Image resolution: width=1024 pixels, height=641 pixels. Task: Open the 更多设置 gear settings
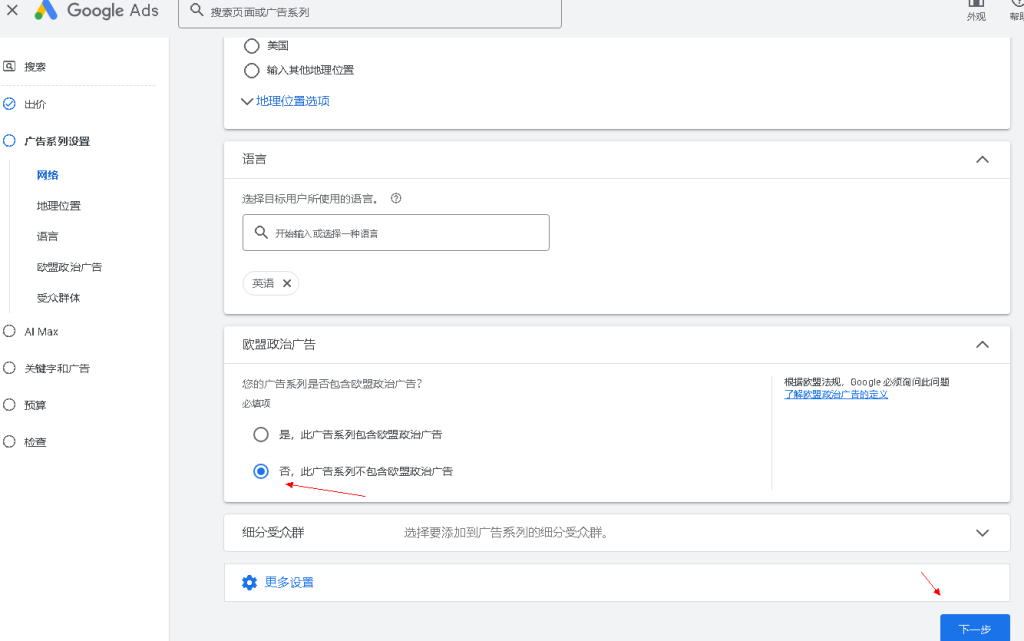point(249,582)
